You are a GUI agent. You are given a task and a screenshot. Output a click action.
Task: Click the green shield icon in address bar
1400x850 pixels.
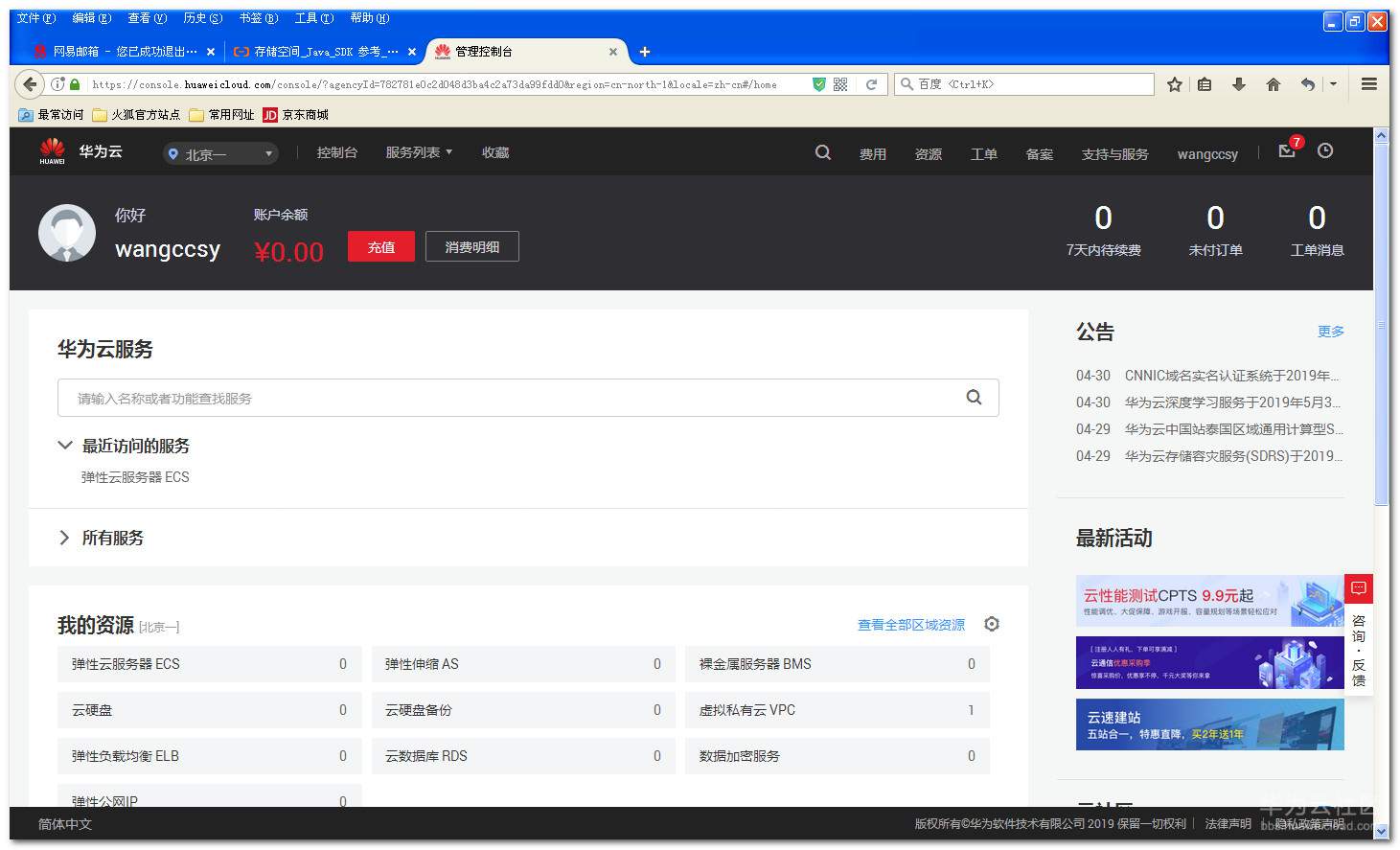coord(818,84)
